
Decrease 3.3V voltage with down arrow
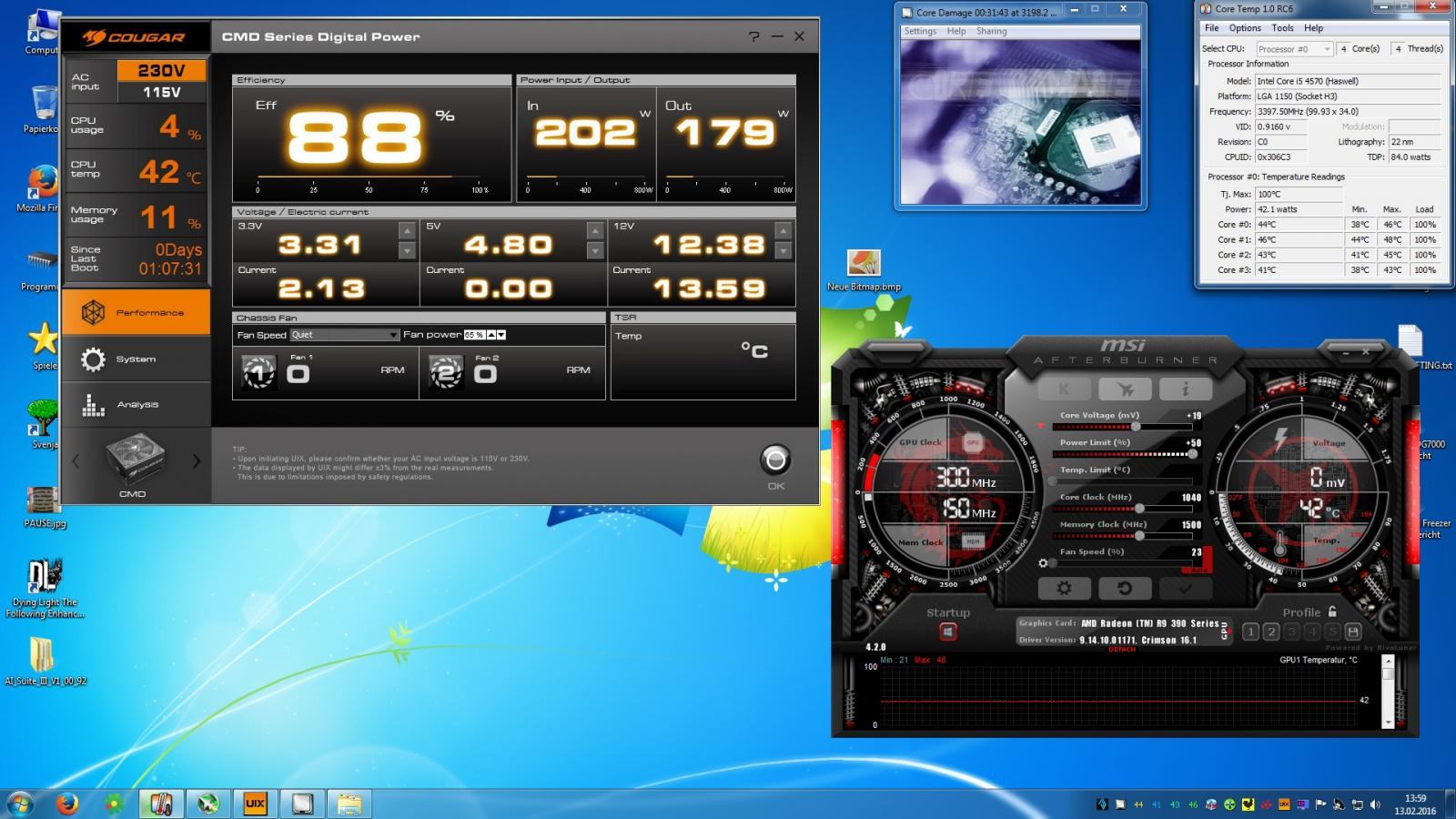[408, 250]
